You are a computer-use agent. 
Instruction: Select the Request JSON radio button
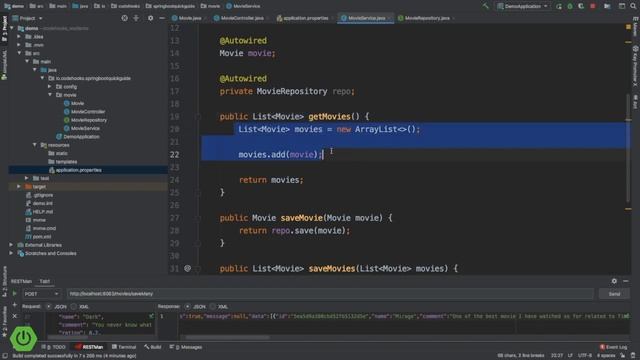coord(49,306)
